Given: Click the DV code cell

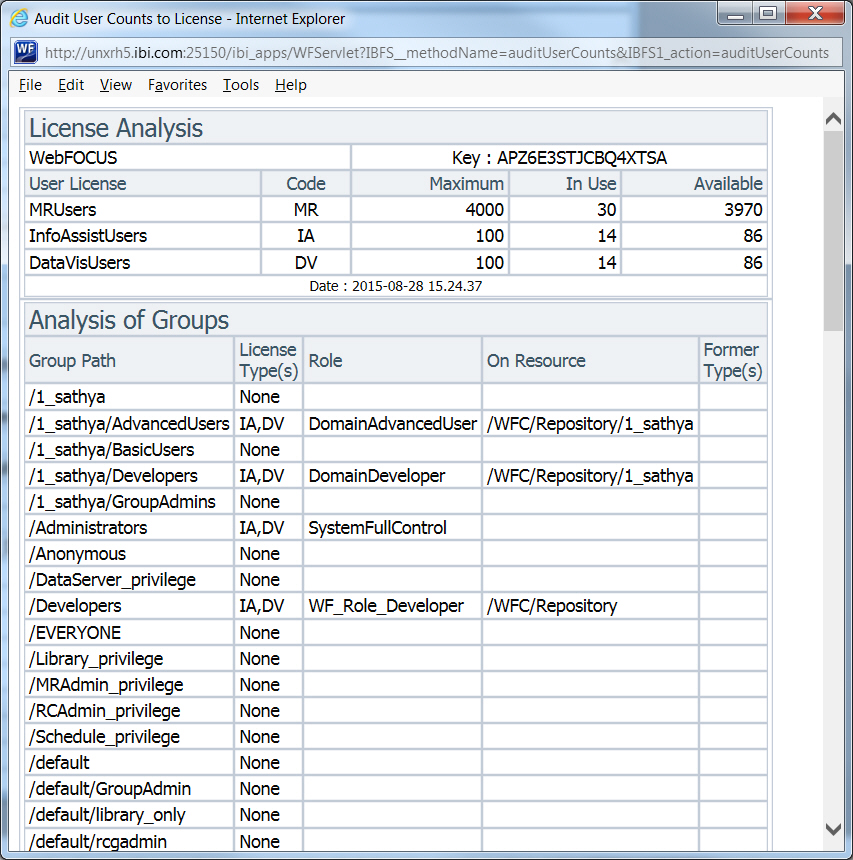Looking at the screenshot, I should pos(306,263).
